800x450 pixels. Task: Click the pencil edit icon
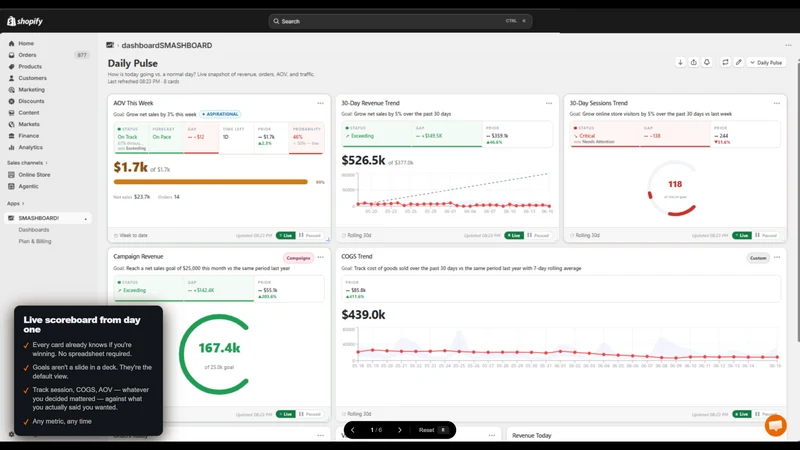pyautogui.click(x=738, y=62)
